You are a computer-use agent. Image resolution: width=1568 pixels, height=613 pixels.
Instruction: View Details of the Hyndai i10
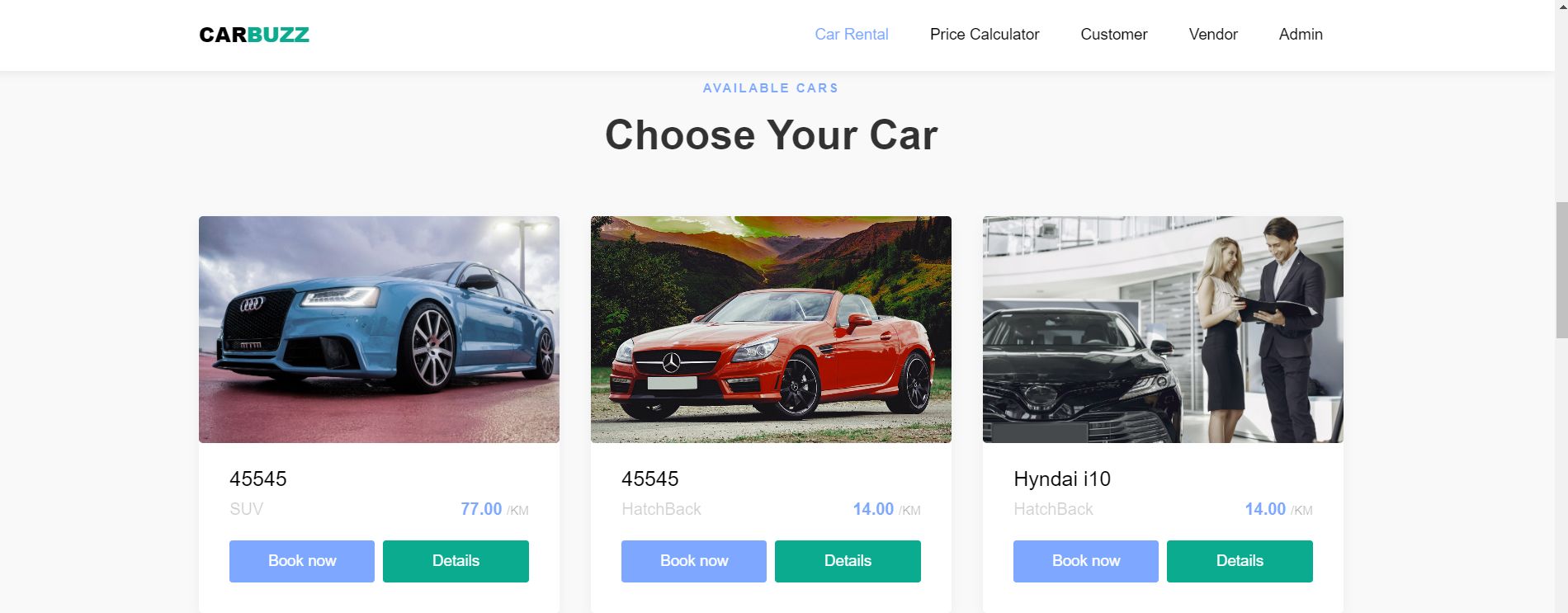point(1239,560)
